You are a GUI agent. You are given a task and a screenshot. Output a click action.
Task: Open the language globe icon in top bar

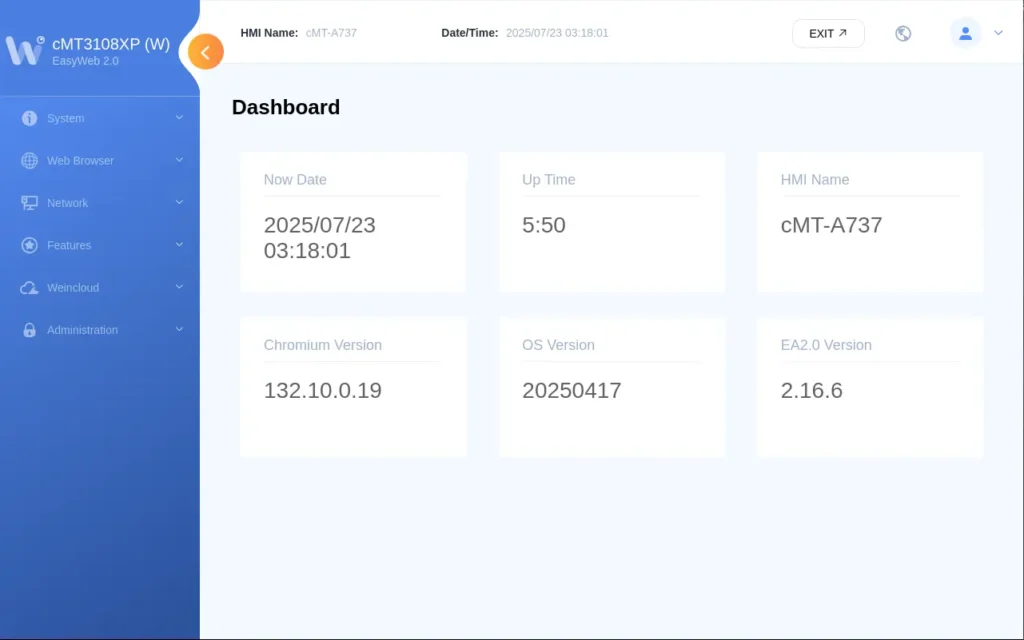pos(902,32)
